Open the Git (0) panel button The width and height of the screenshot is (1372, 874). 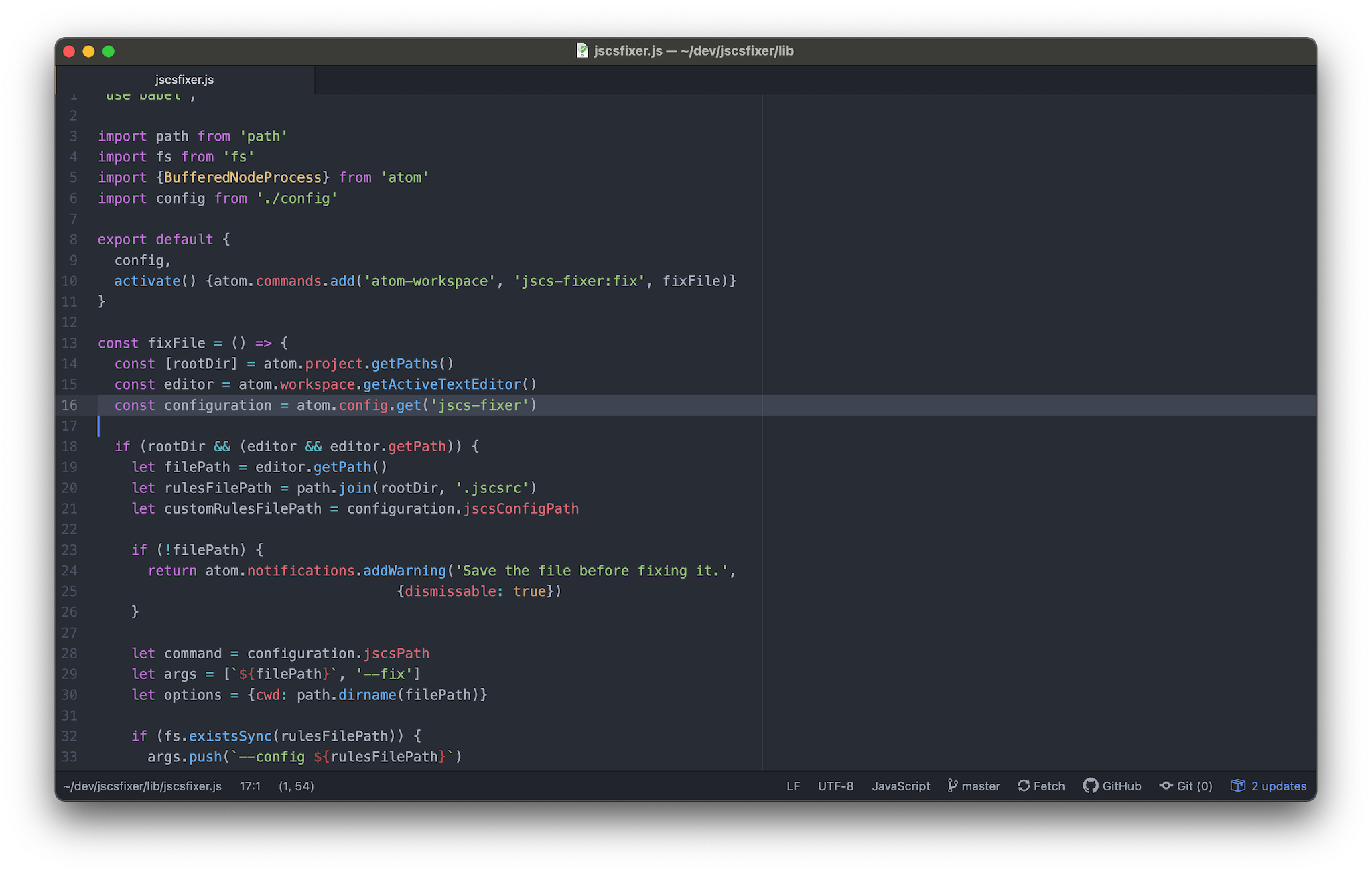pyautogui.click(x=1186, y=786)
